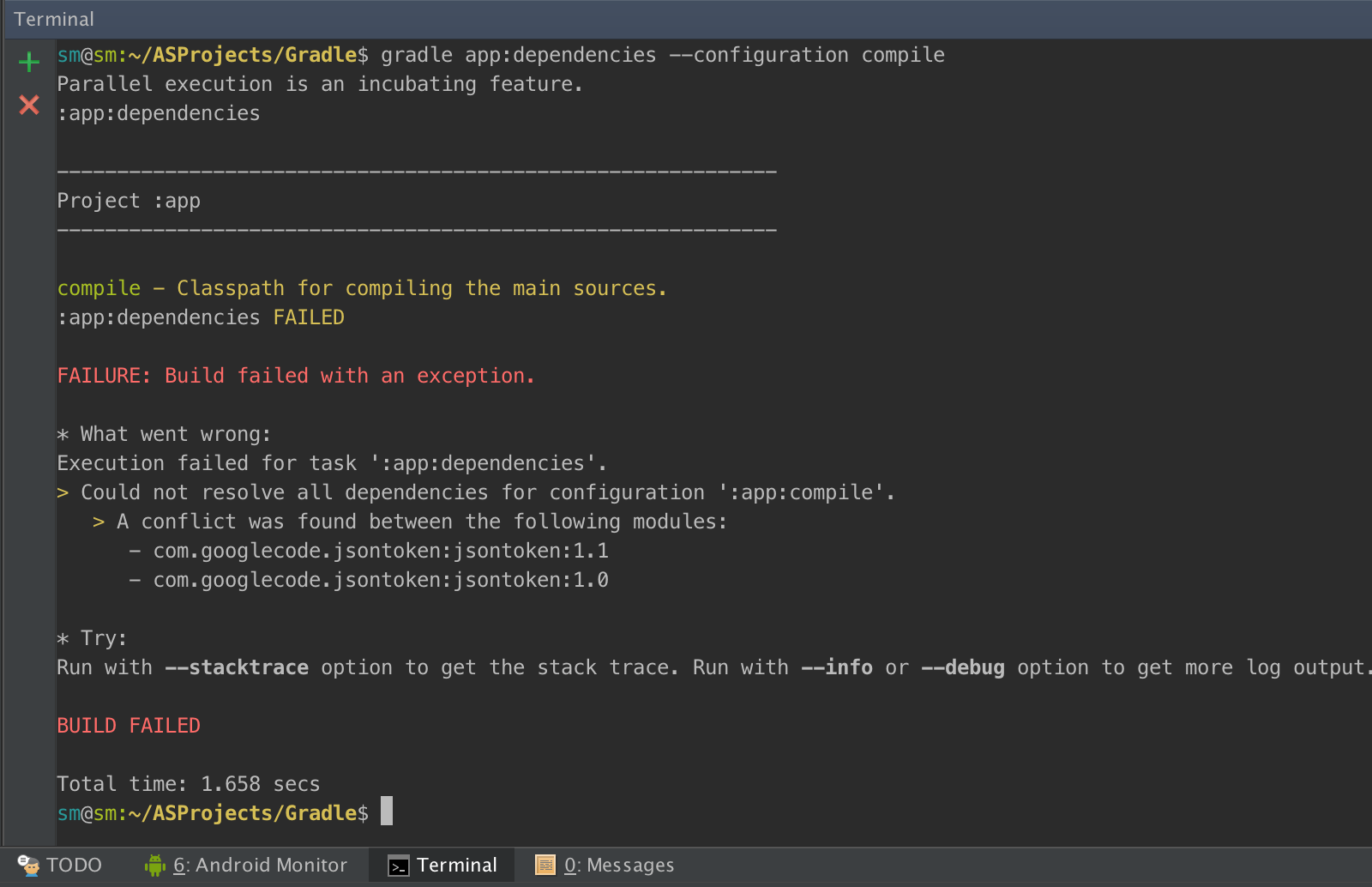The width and height of the screenshot is (1372, 887).
Task: Open a new terminal session with the green plus
Action: (x=29, y=62)
